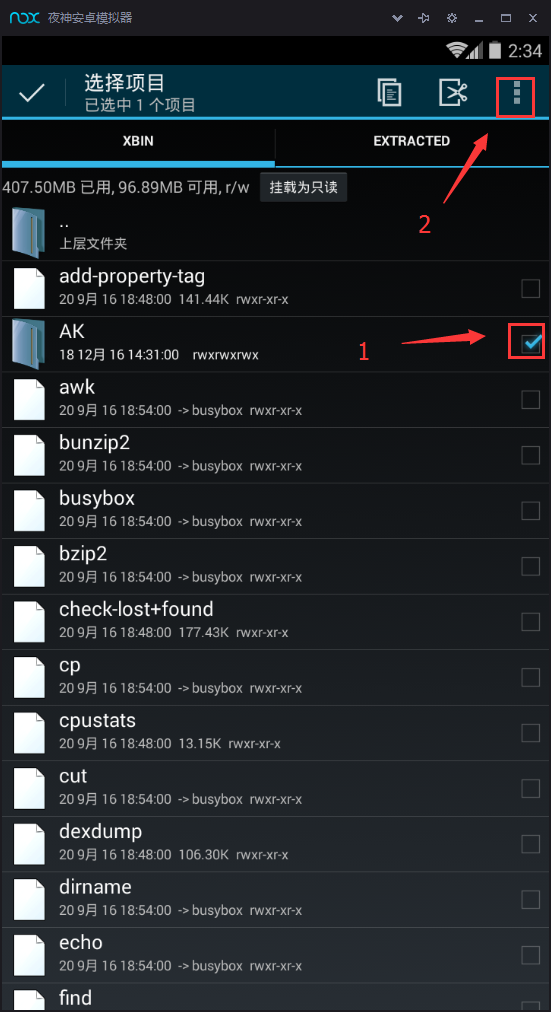The height and width of the screenshot is (1012, 551).
Task: Tap the dexdump file icon
Action: [29, 844]
